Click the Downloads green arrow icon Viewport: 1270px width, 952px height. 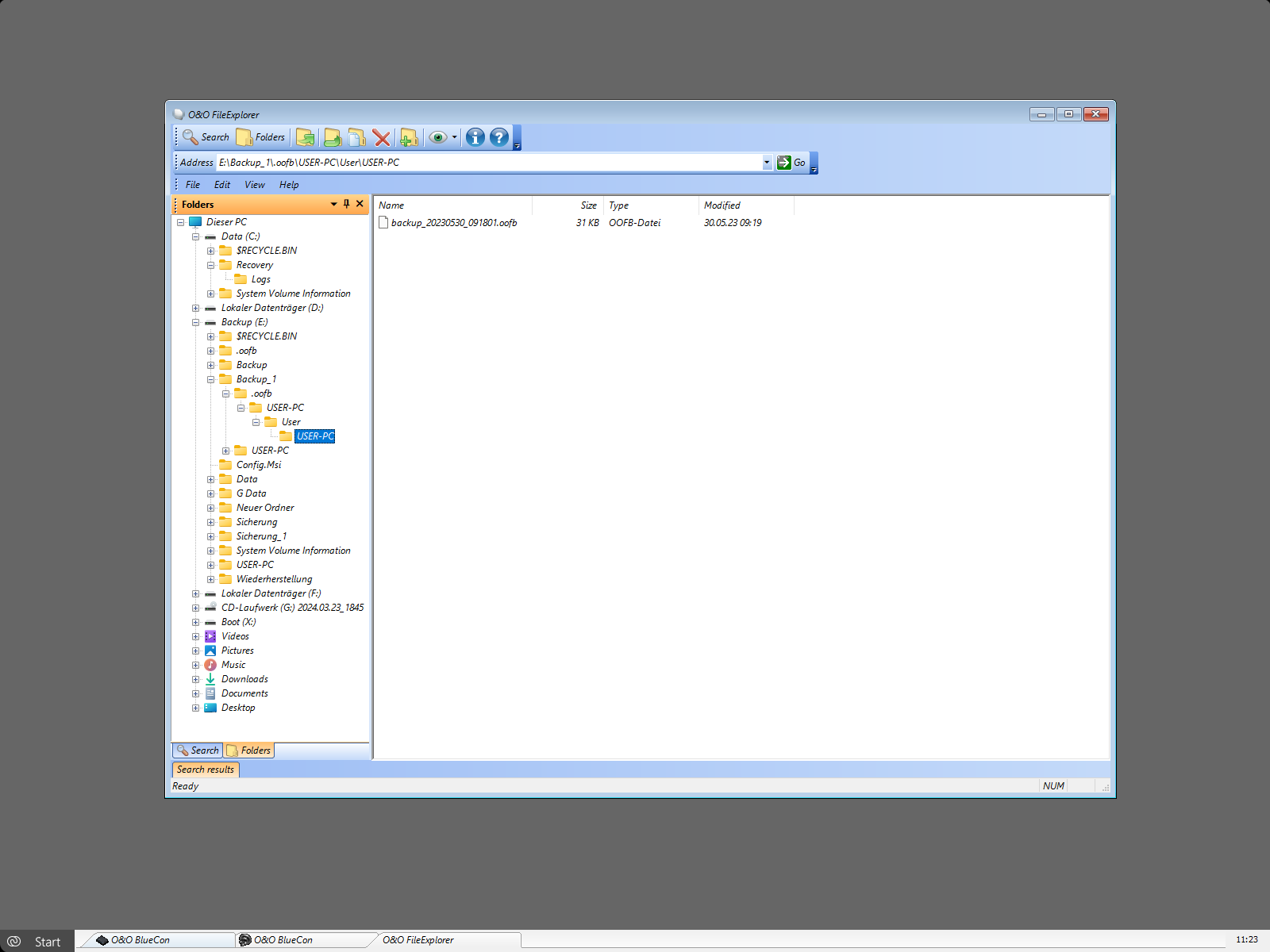click(210, 679)
